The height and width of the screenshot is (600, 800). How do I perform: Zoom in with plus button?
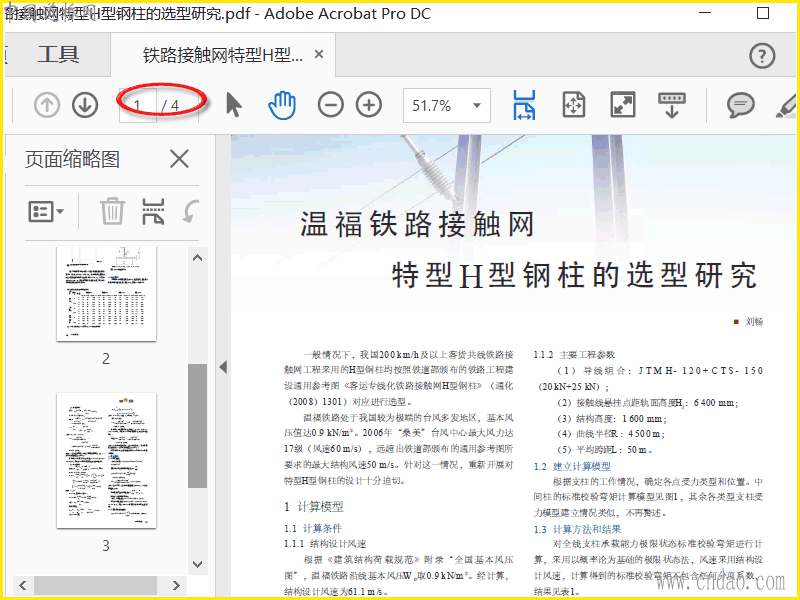tap(369, 105)
